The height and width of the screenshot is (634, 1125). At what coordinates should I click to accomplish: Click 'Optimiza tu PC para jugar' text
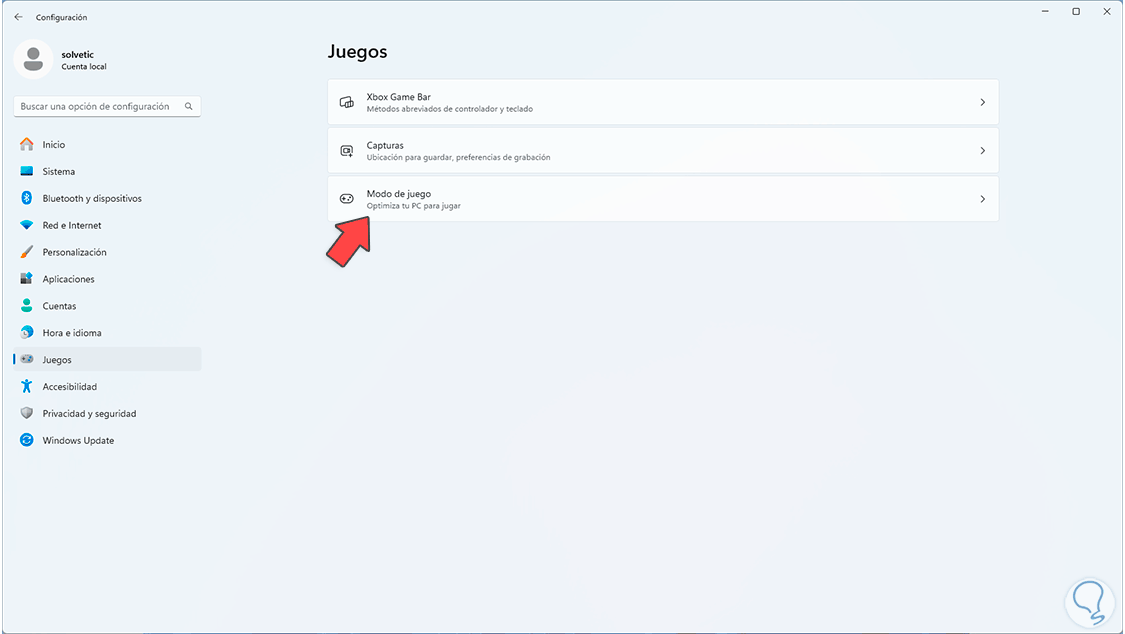click(413, 206)
